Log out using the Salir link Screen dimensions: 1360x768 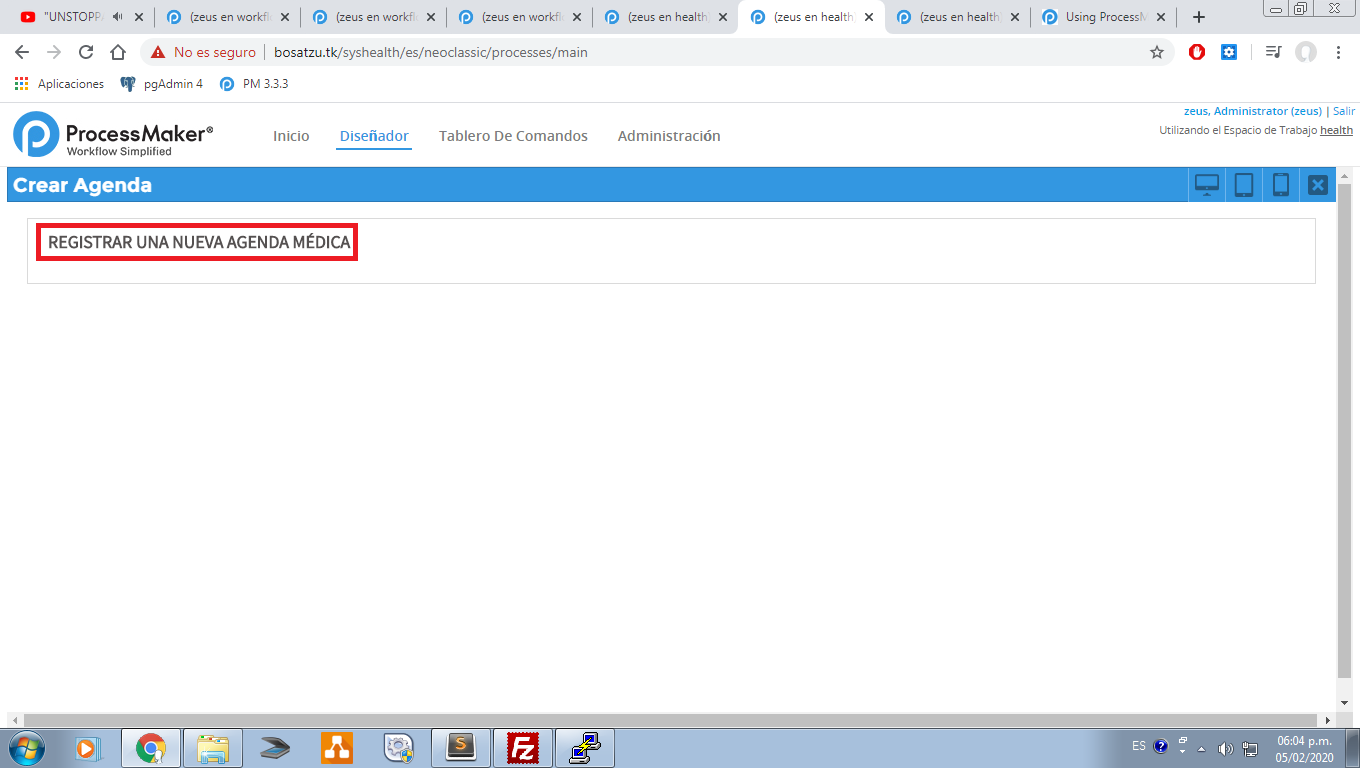pos(1344,111)
